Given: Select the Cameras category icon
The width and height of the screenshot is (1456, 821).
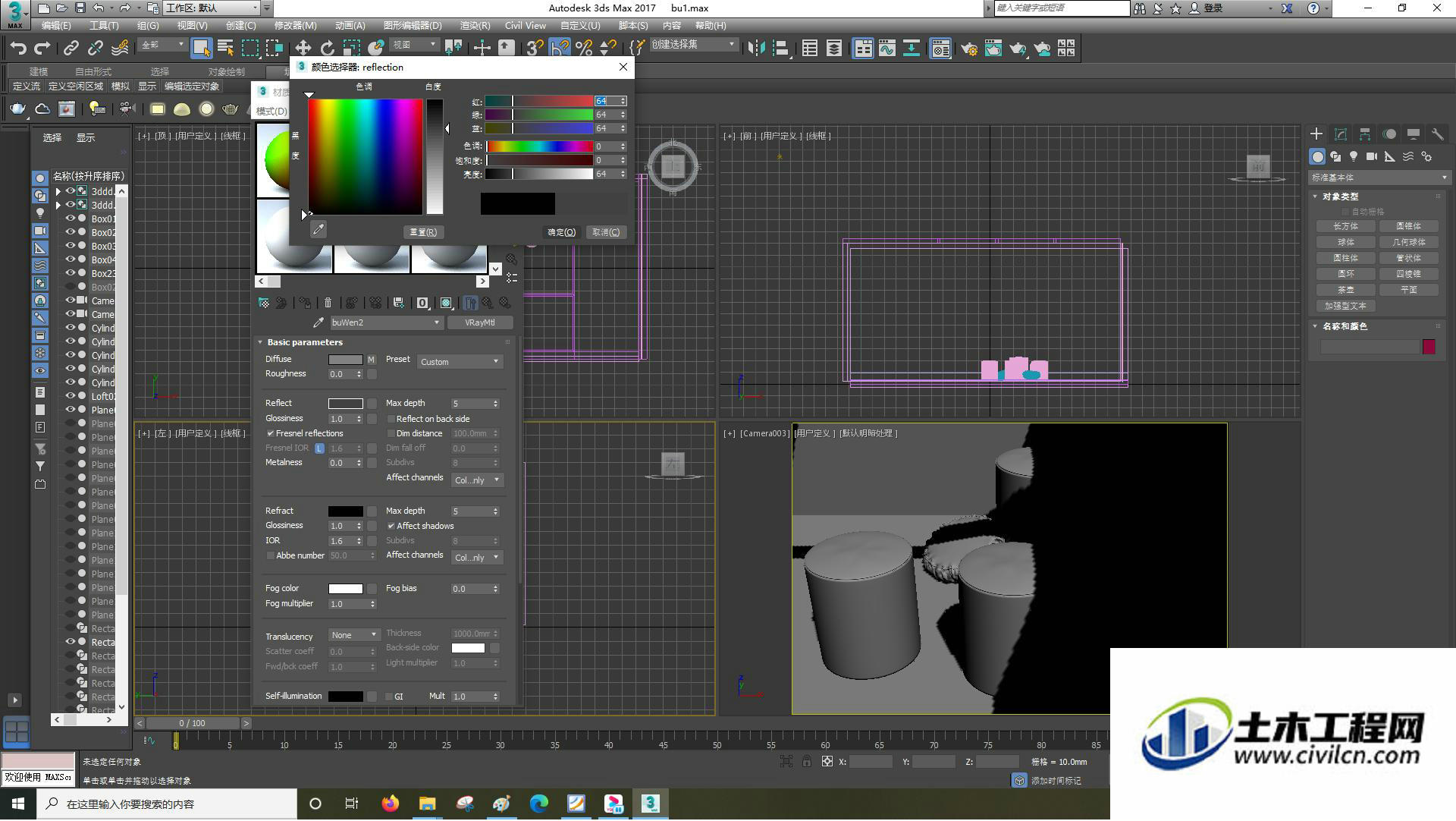Looking at the screenshot, I should tap(1372, 156).
